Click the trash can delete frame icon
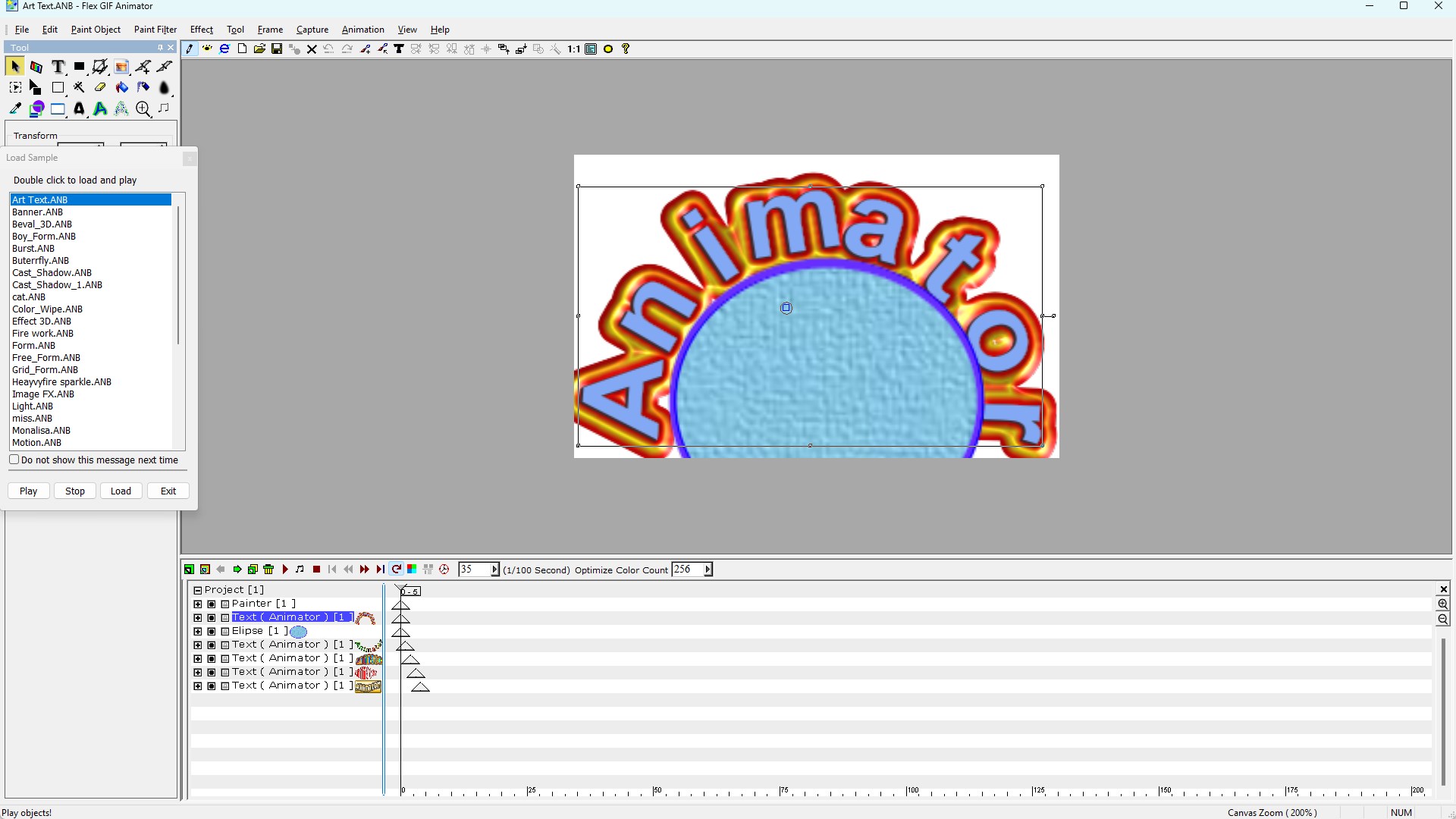This screenshot has height=819, width=1456. (268, 570)
